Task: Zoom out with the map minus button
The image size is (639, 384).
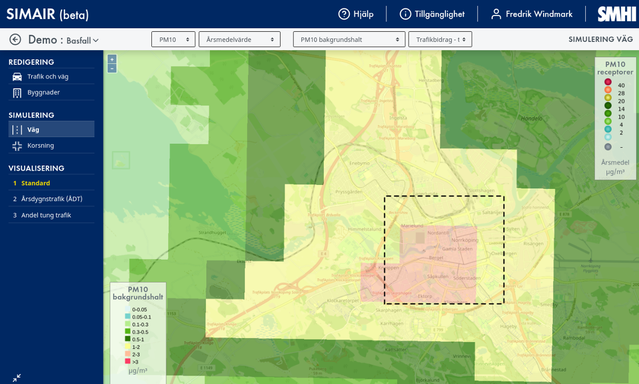Action: tap(112, 68)
